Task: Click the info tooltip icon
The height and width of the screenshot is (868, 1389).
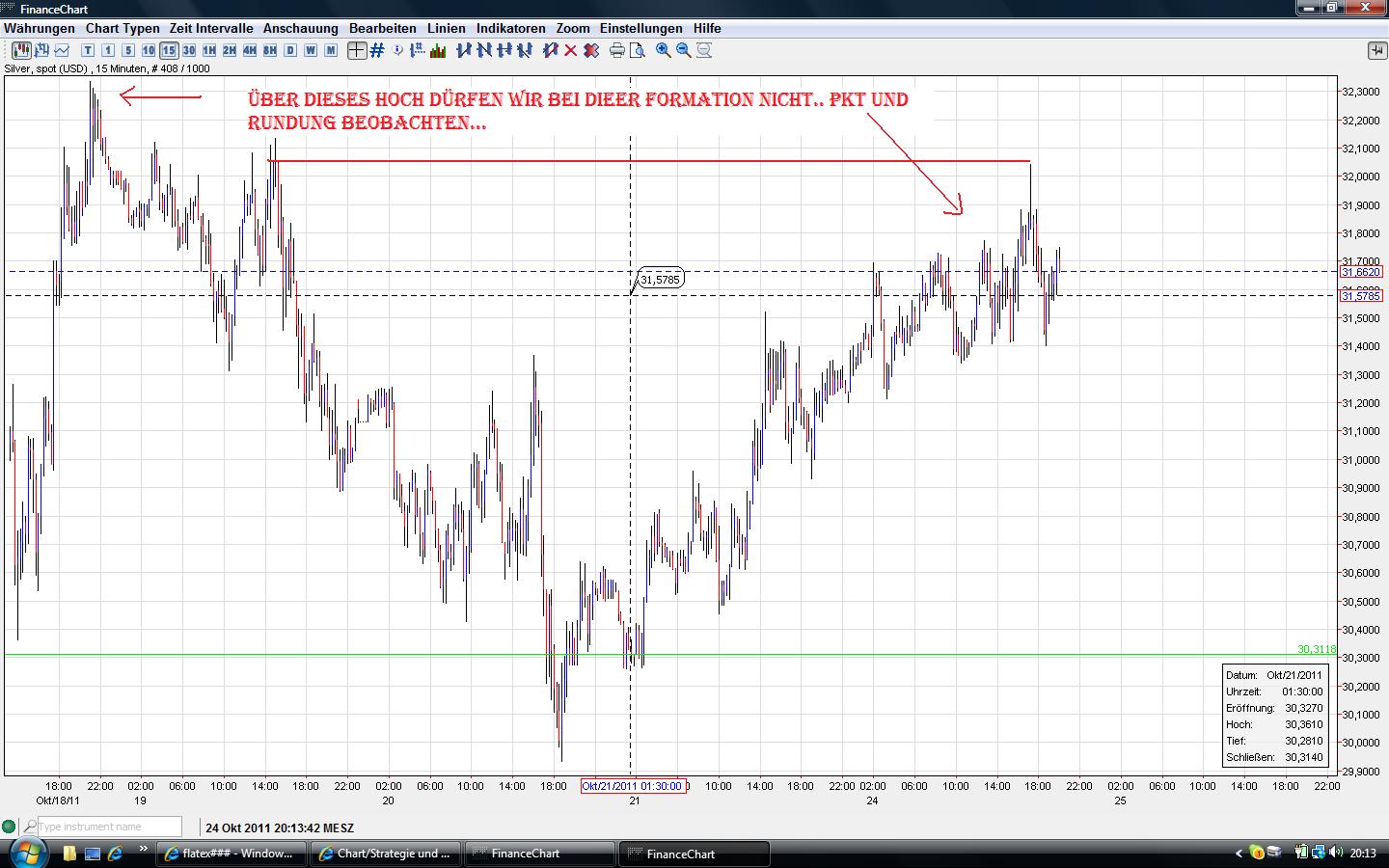Action: pyautogui.click(x=398, y=50)
